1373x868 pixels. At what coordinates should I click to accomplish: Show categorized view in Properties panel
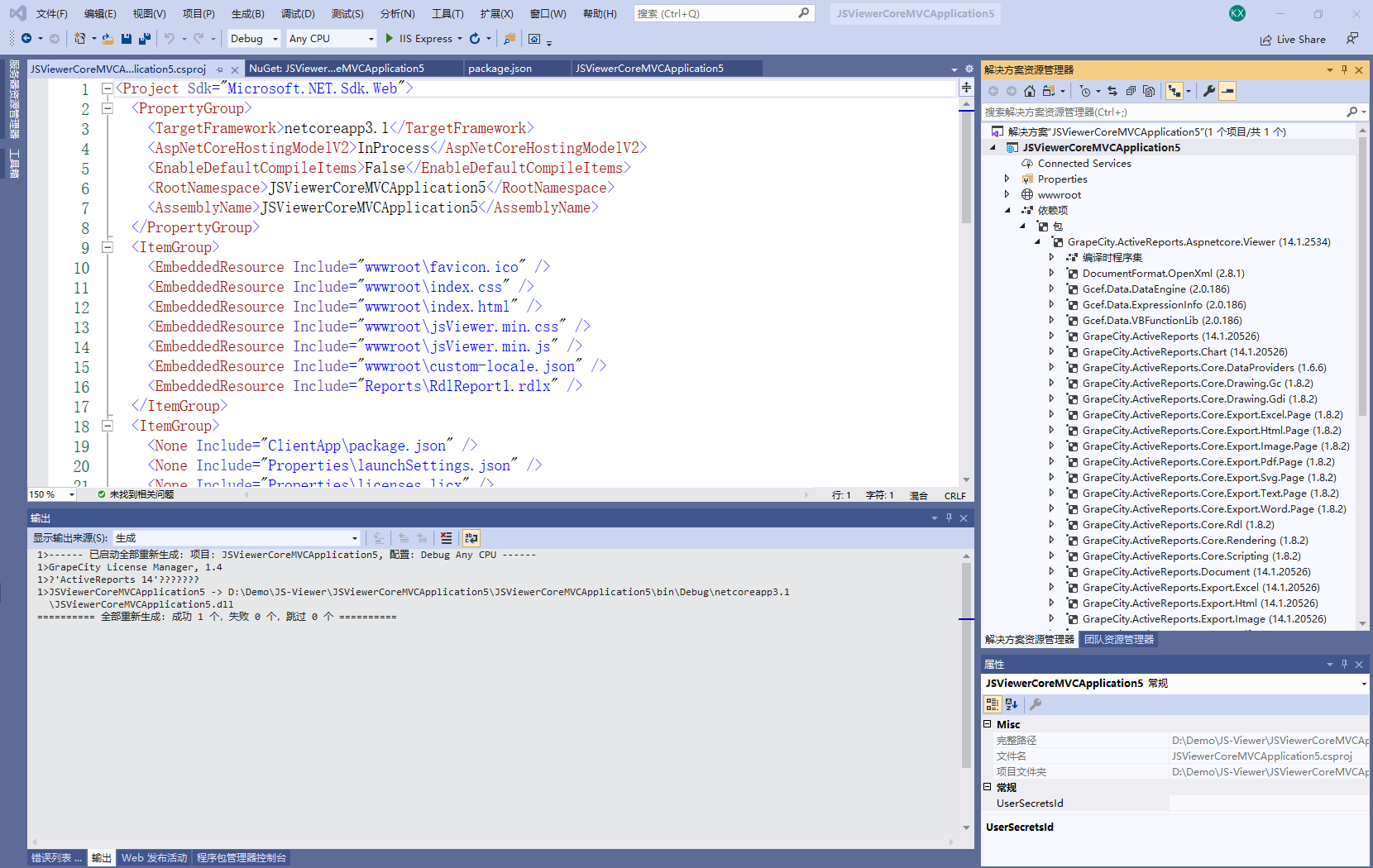tap(993, 704)
